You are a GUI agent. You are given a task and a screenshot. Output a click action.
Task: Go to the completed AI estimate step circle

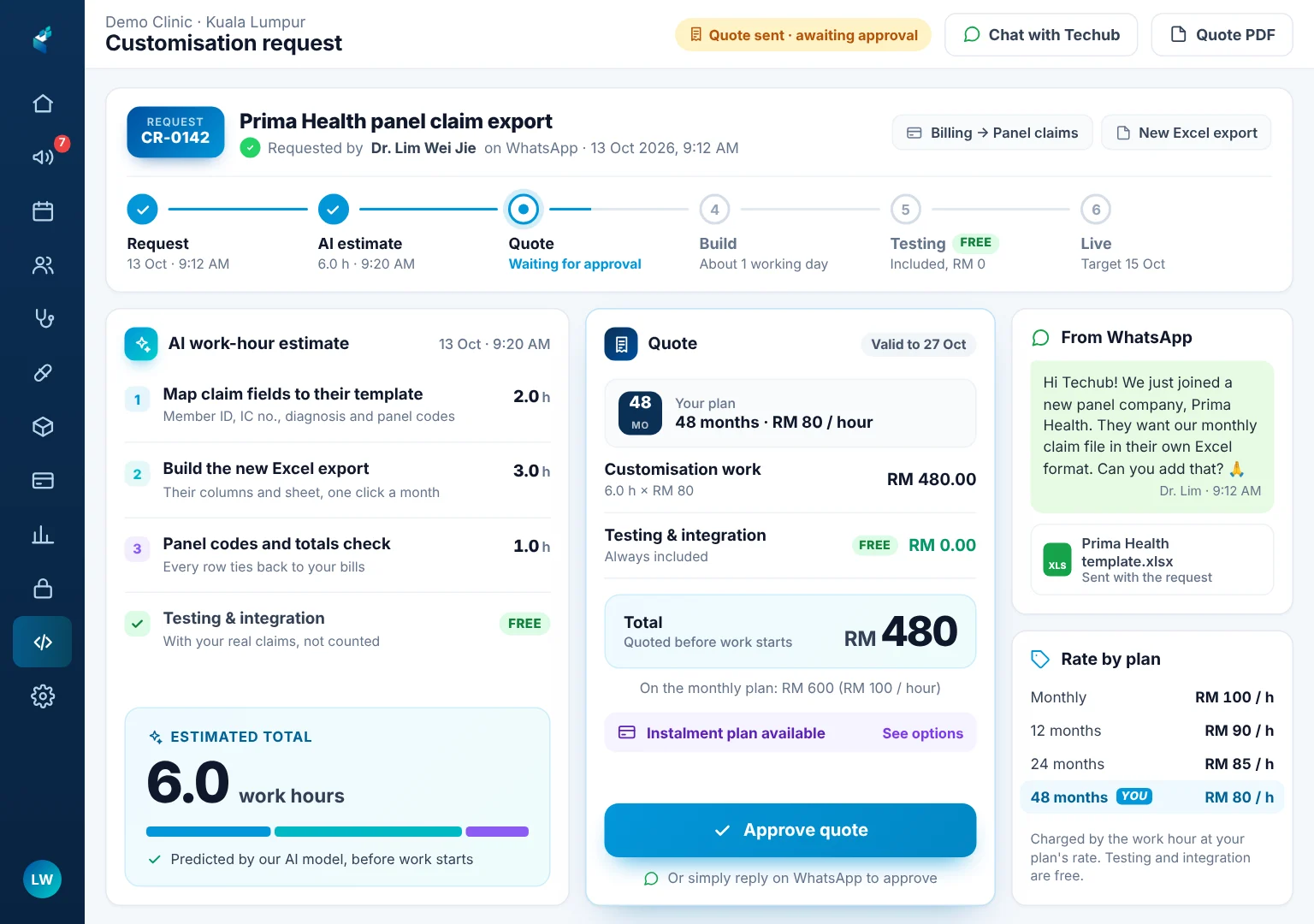pos(334,209)
